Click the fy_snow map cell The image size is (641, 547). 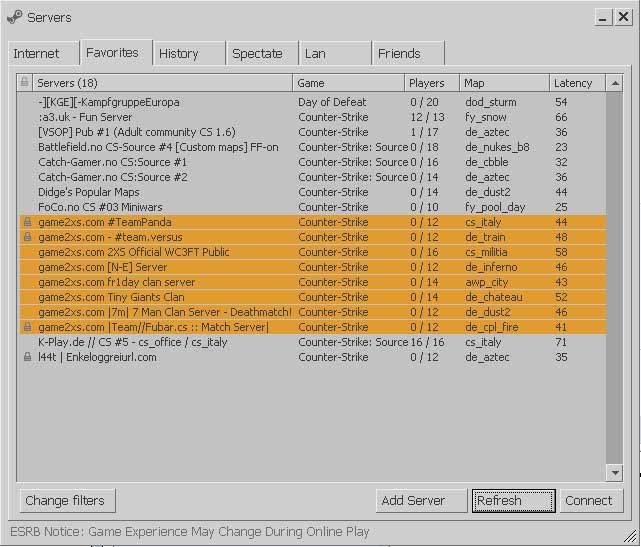tap(486, 117)
